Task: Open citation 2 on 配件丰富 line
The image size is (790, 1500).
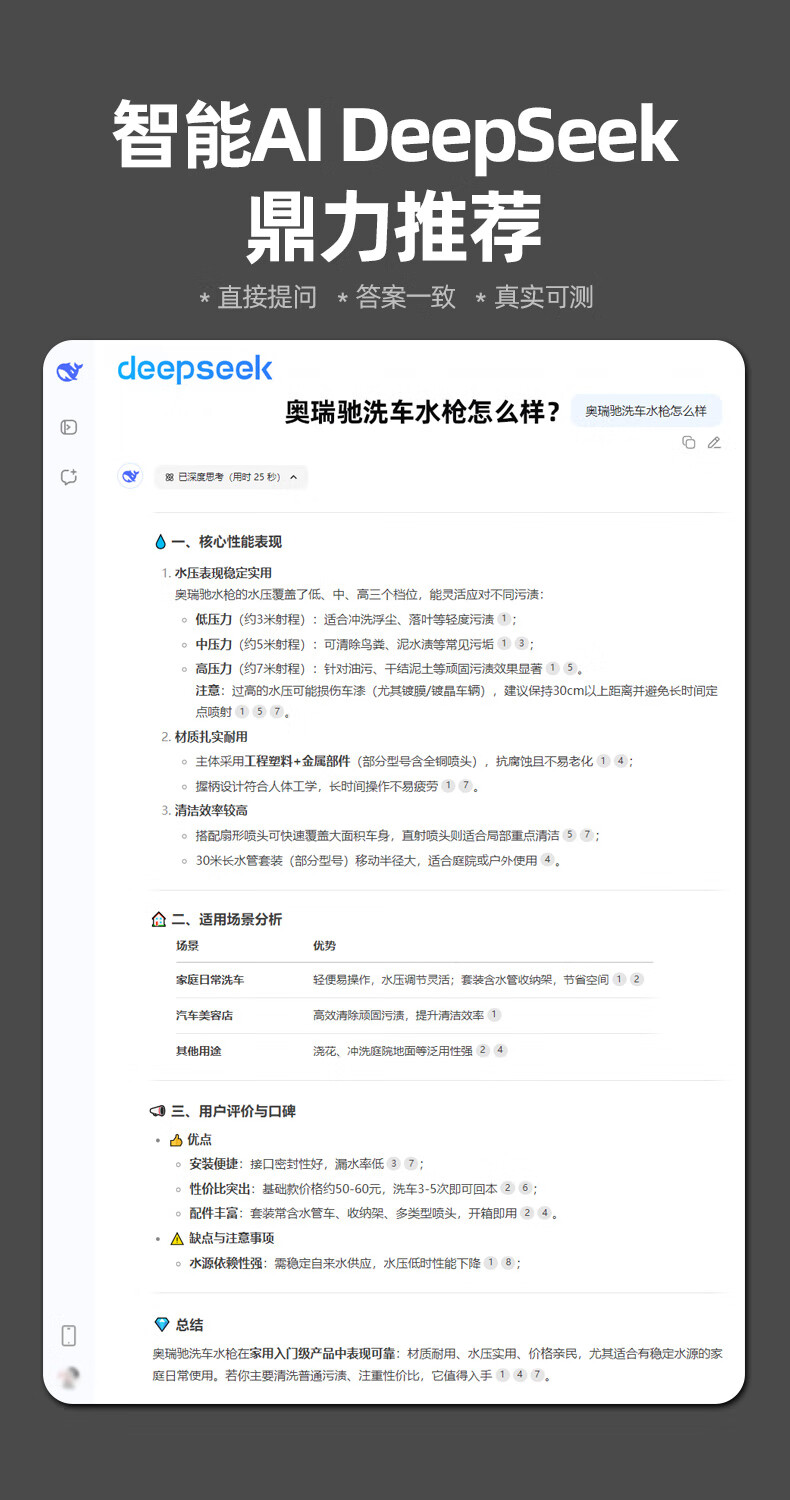Action: [527, 1213]
